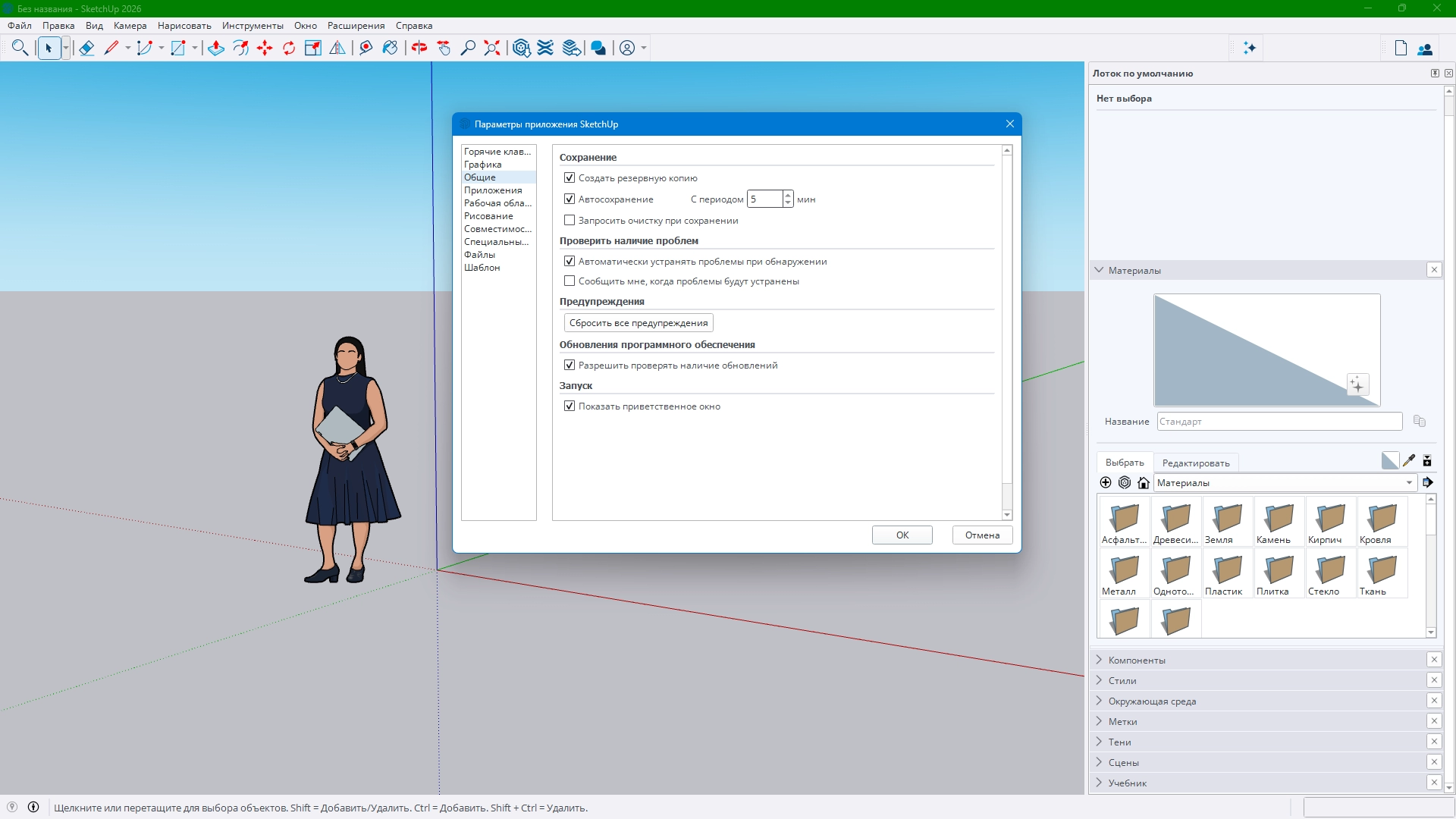
Task: Select the Paint Bucket tool
Action: coord(390,49)
